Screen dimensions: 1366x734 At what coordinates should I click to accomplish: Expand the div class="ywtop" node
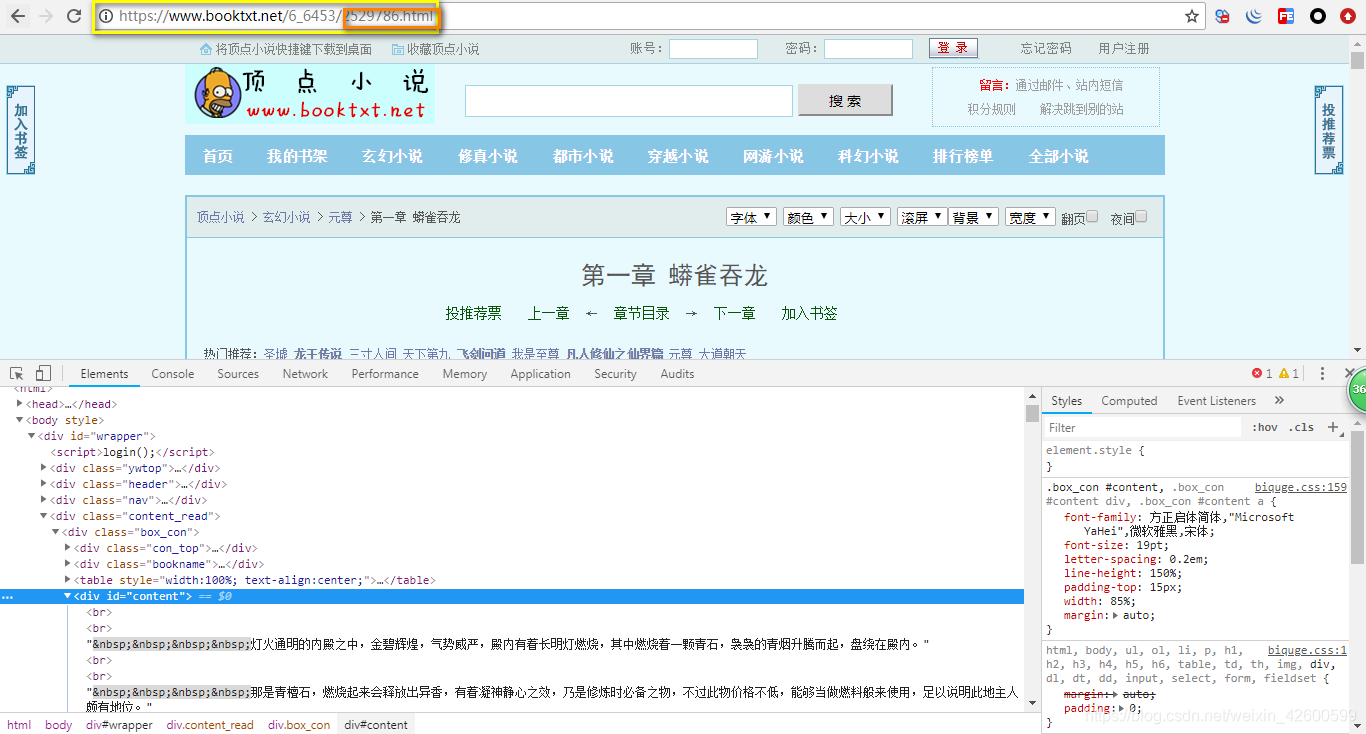click(44, 468)
